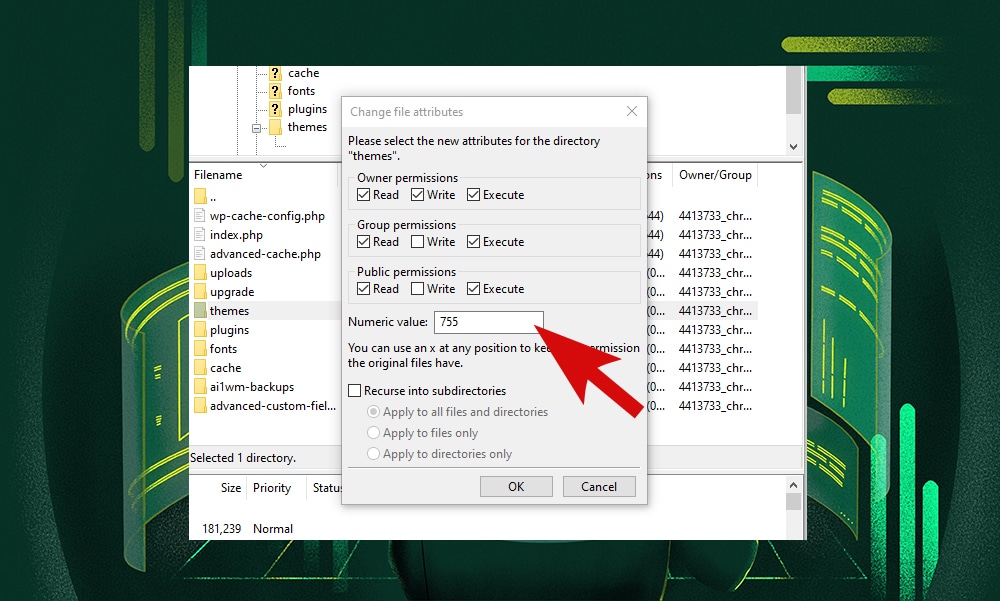Screen dimensions: 1000x601
Task: Collapse the themes branch in the tree
Action: [257, 127]
